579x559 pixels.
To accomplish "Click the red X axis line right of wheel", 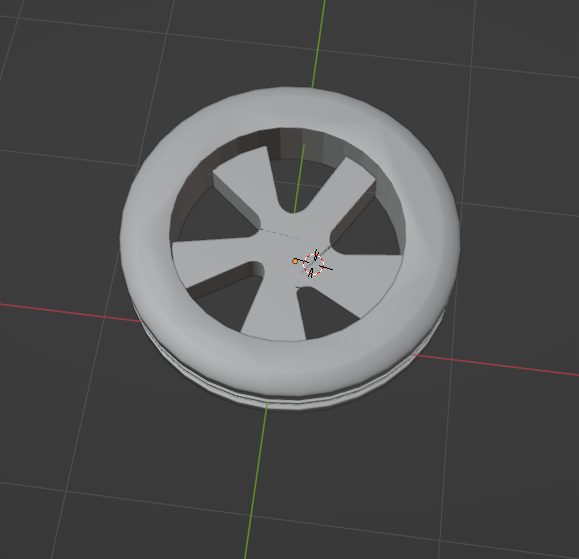I will pyautogui.click(x=495, y=365).
